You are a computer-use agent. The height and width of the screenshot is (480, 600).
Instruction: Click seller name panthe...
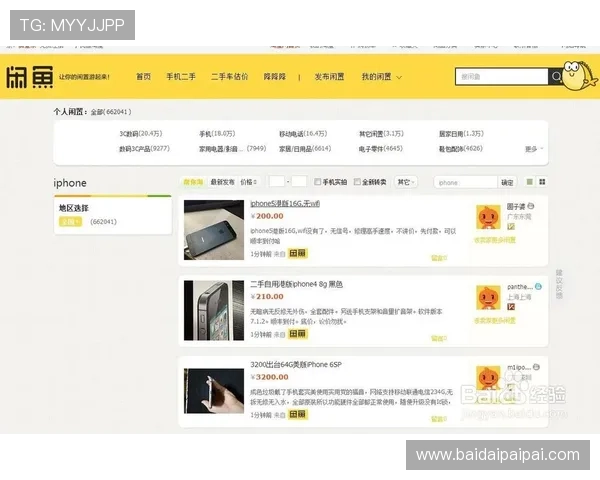click(x=520, y=287)
